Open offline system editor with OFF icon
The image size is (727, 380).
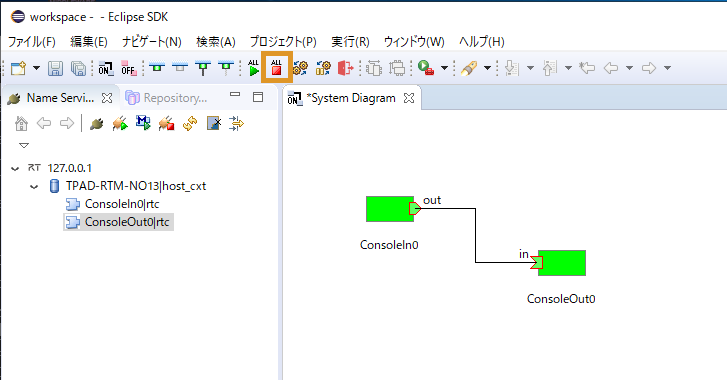point(128,68)
